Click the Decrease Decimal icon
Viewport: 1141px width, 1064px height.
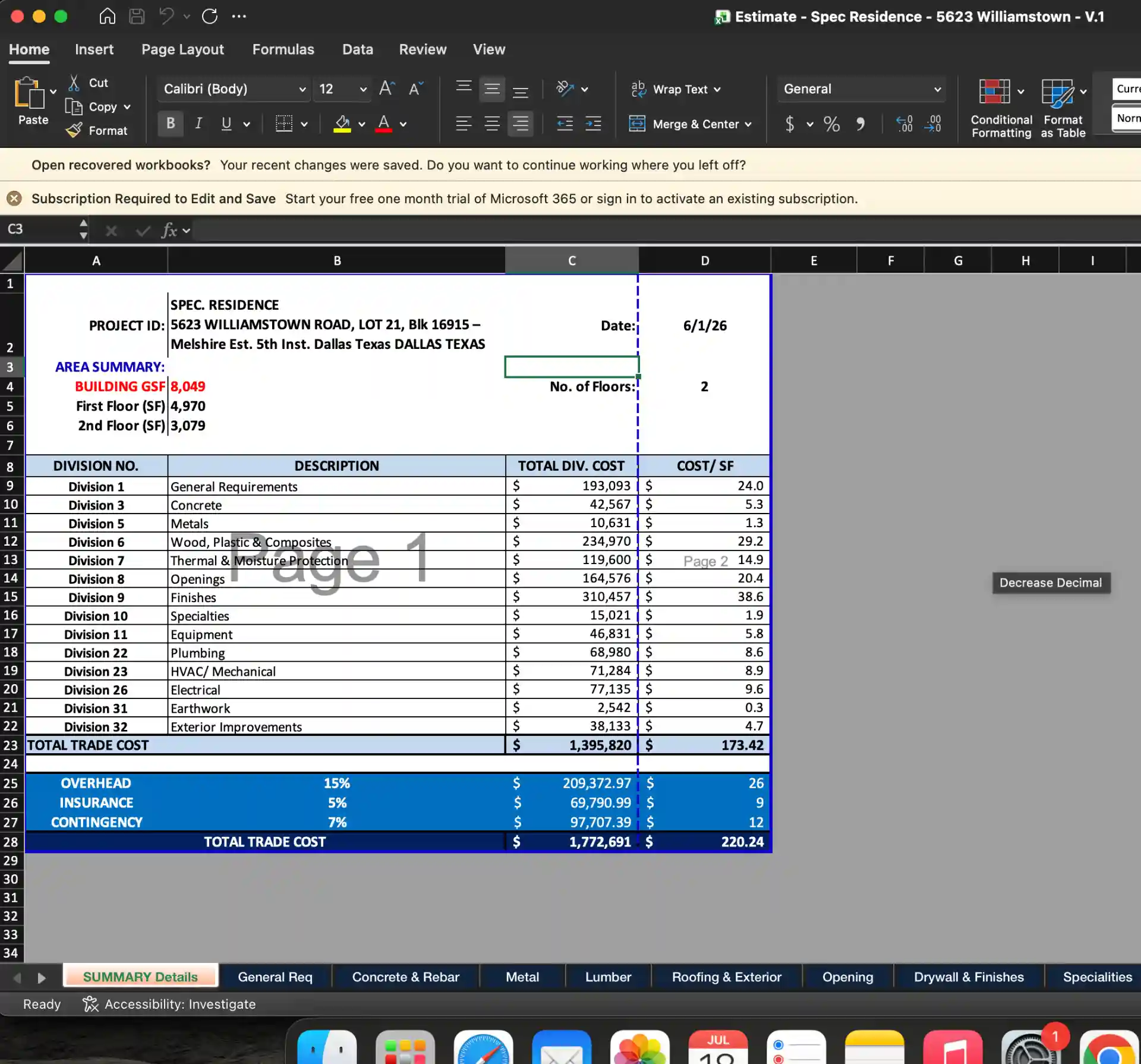tap(933, 124)
